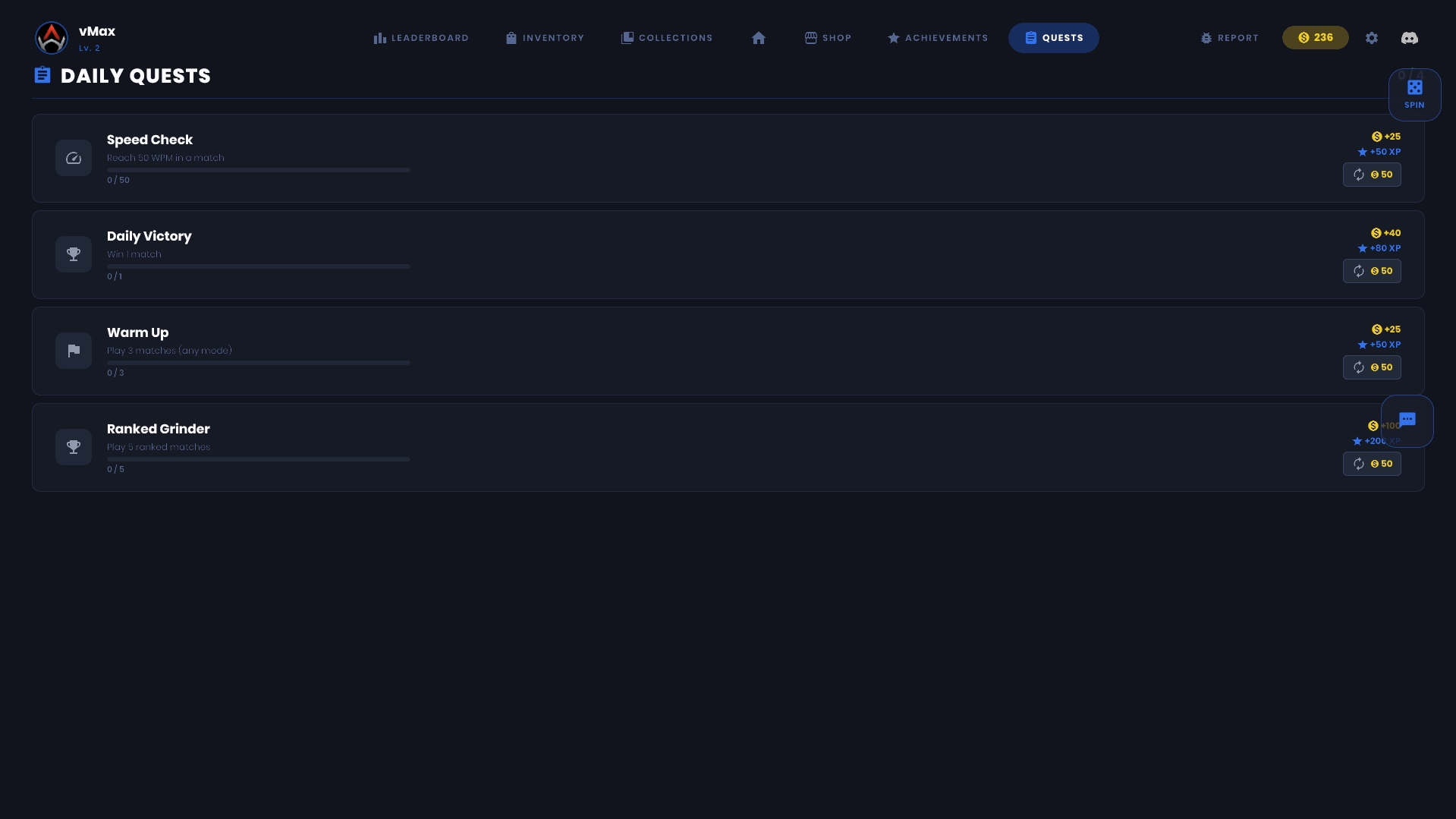The height and width of the screenshot is (819, 1456).
Task: Click the Spin dice button
Action: point(1414,94)
